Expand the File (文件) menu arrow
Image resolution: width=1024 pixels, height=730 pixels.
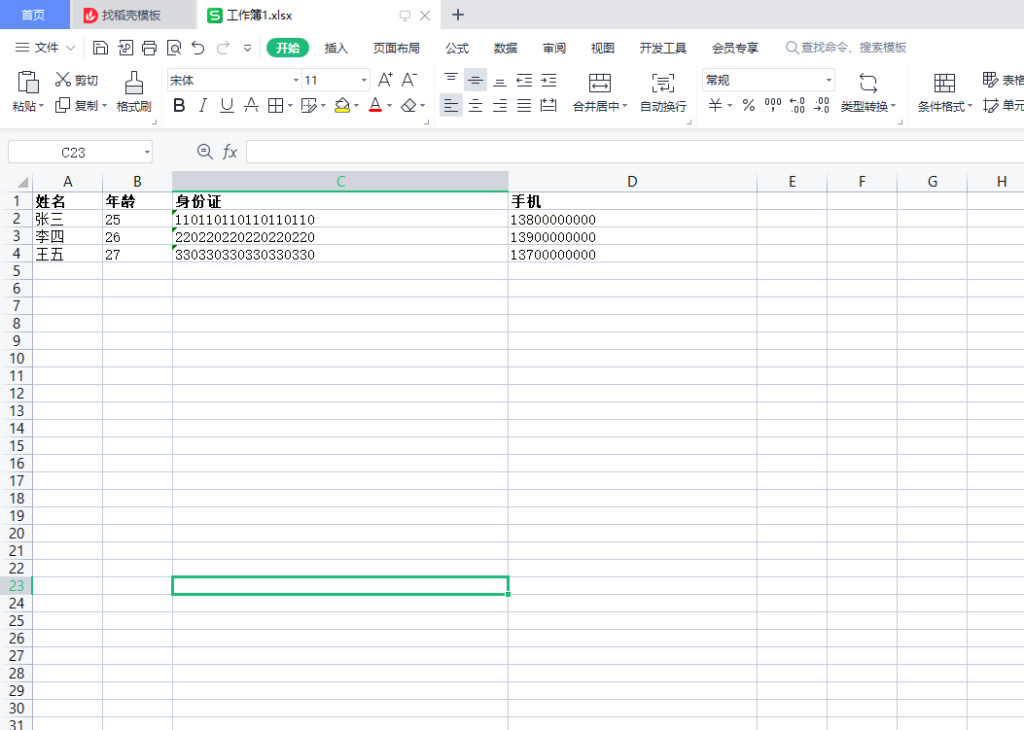[x=71, y=48]
